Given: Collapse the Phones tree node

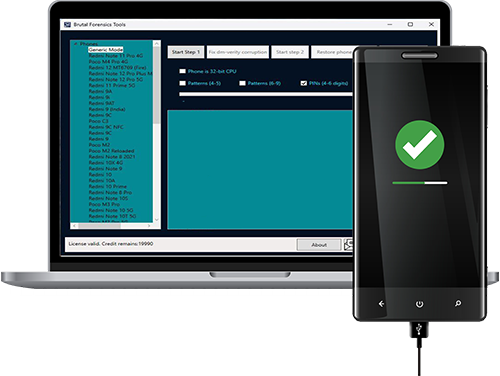Looking at the screenshot, I should click(x=76, y=44).
